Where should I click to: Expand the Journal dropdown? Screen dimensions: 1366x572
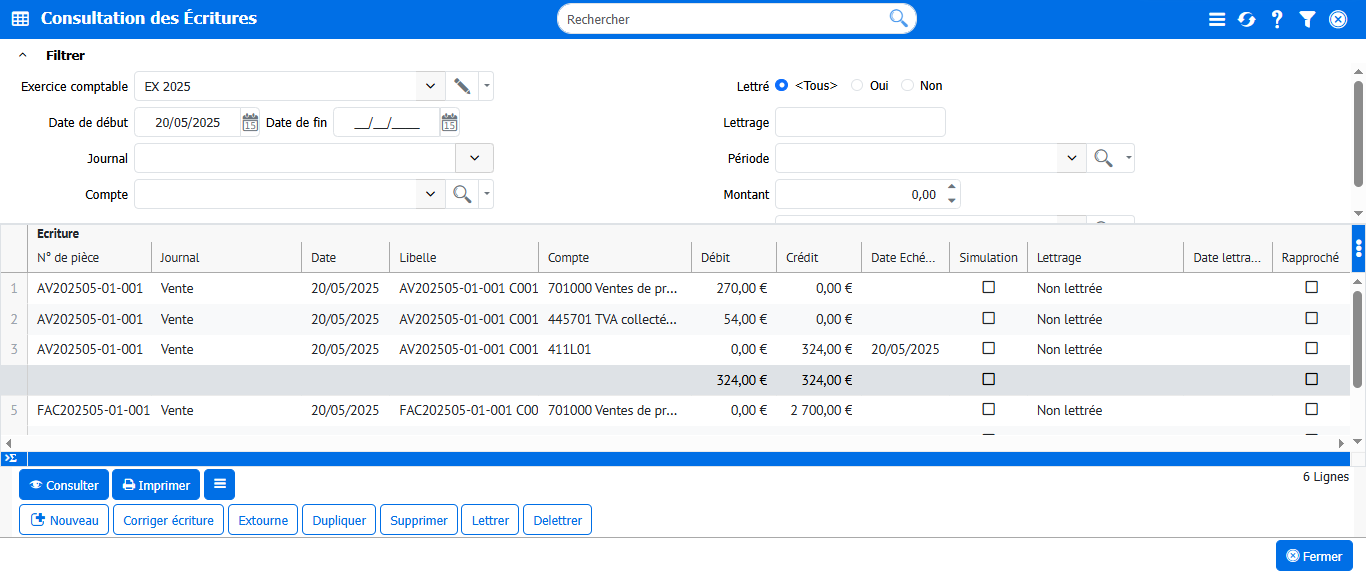pyautogui.click(x=474, y=158)
